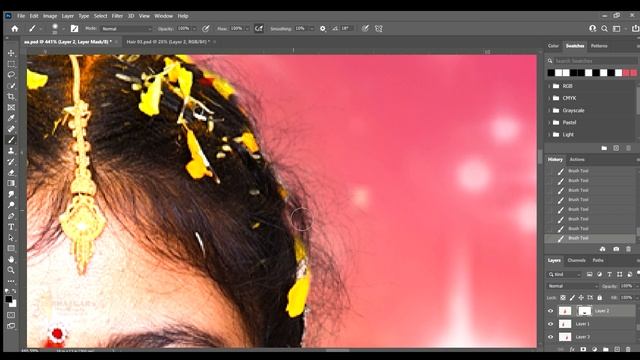Create new snapshot with History camera icon
640x360 pixels.
pos(616,249)
